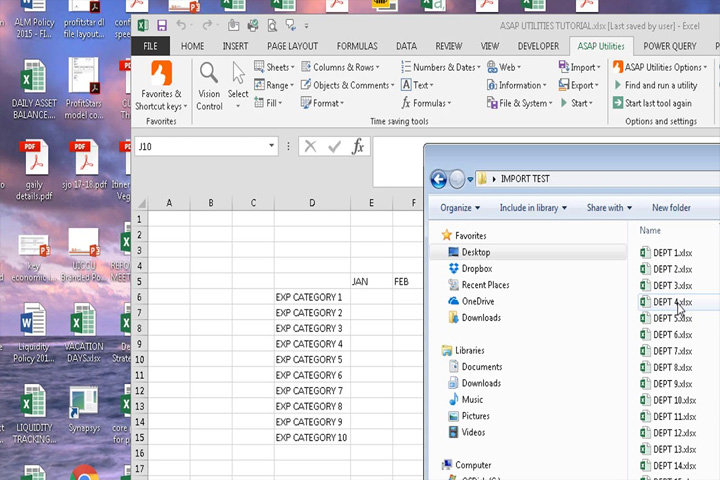This screenshot has width=720, height=480.
Task: Open Include in library menu
Action: [x=533, y=208]
